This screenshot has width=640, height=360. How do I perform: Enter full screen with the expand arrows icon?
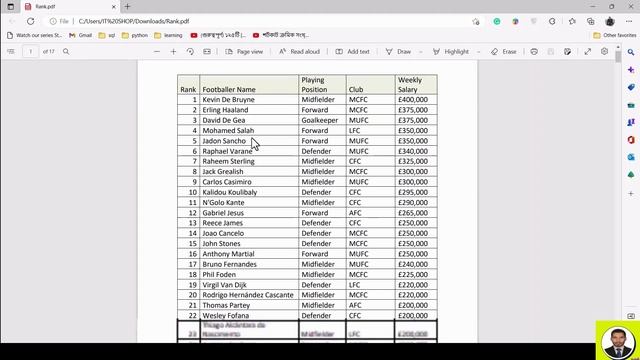[x=588, y=52]
